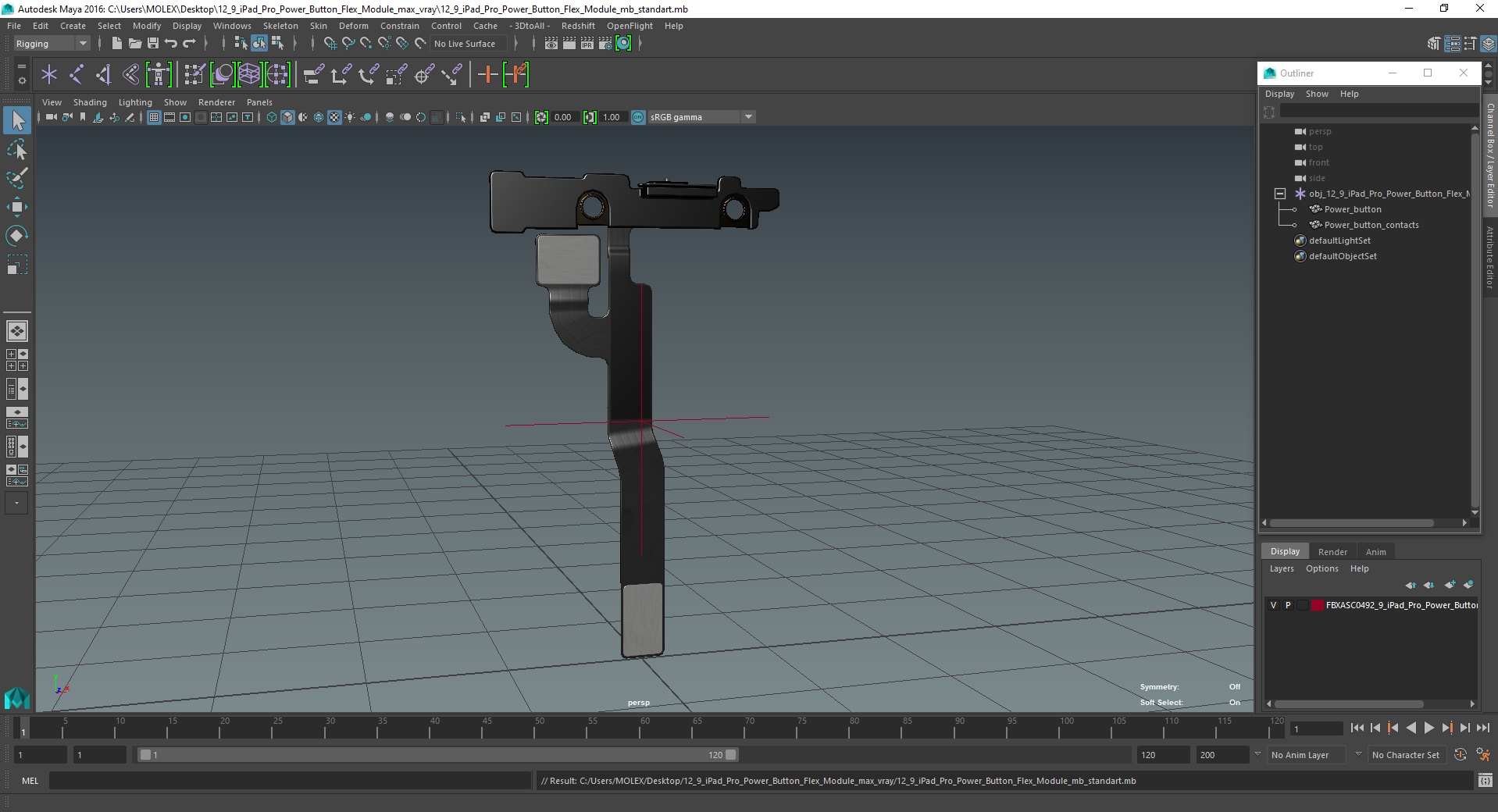1498x812 pixels.
Task: Click the No Live Surface field
Action: [x=470, y=44]
